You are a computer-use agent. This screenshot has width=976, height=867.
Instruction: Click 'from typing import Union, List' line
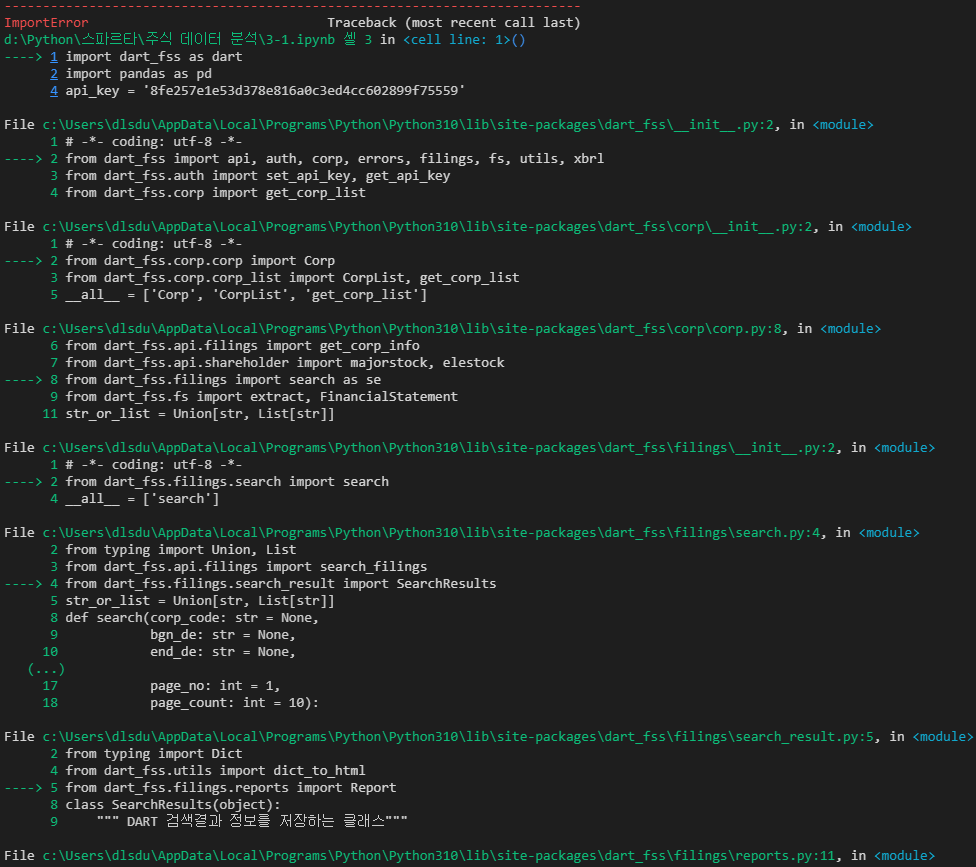coord(181,550)
